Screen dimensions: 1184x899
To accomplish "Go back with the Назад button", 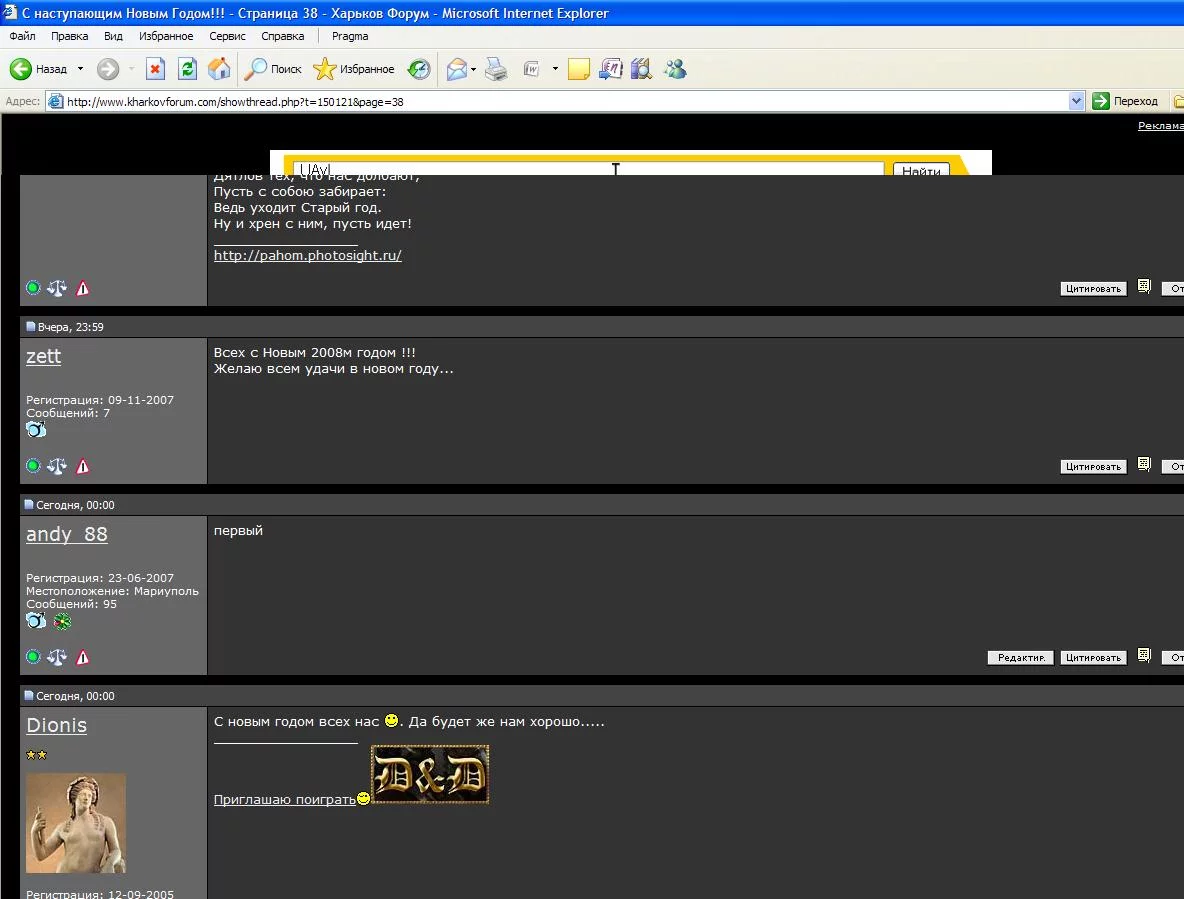I will 39,69.
